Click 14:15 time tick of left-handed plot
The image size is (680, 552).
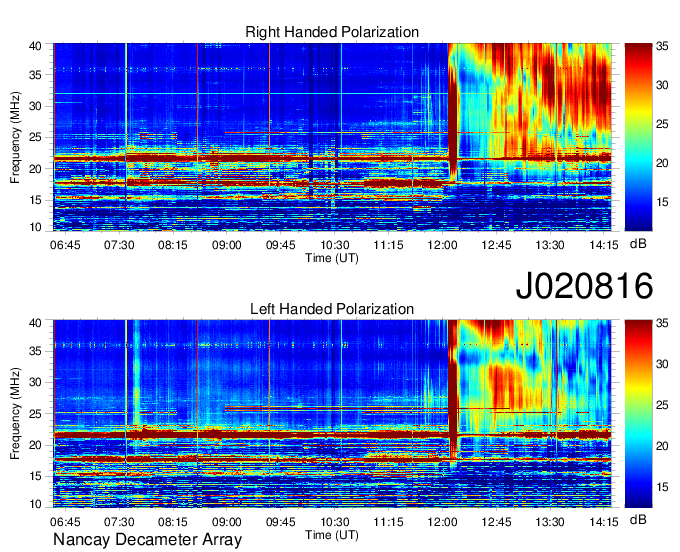(x=604, y=521)
